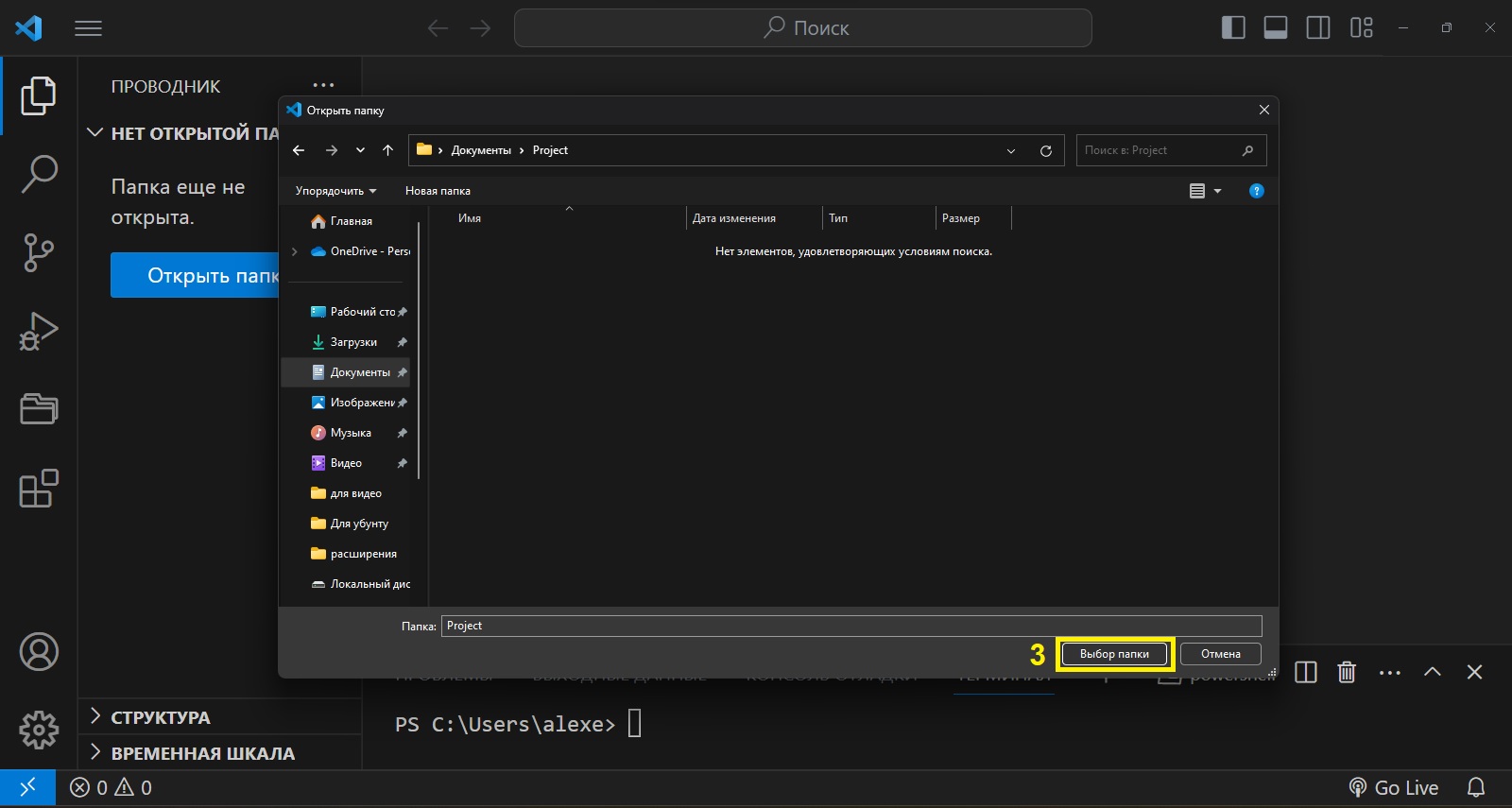Cancel the dialog with Отмена
The width and height of the screenshot is (1512, 808).
pyautogui.click(x=1221, y=654)
